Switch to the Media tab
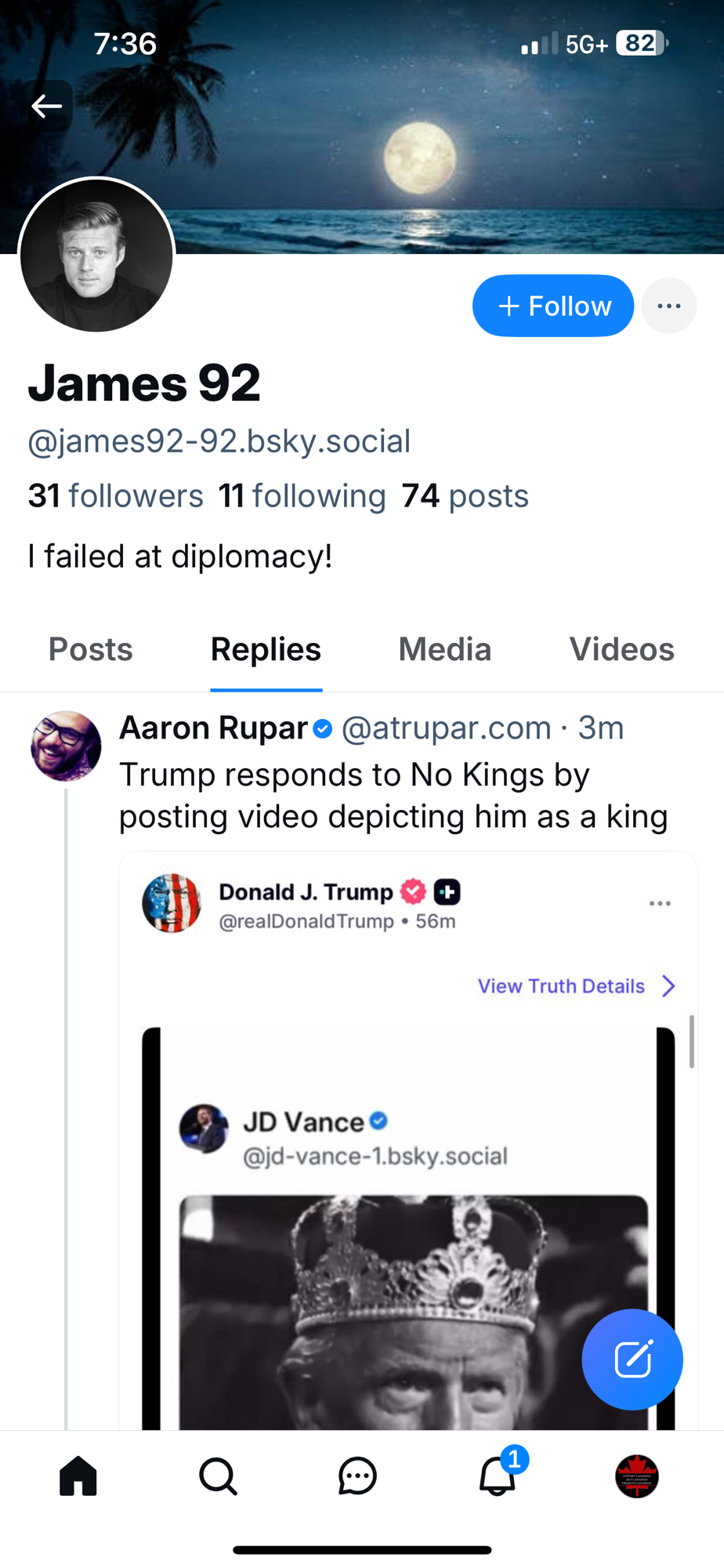 point(444,649)
